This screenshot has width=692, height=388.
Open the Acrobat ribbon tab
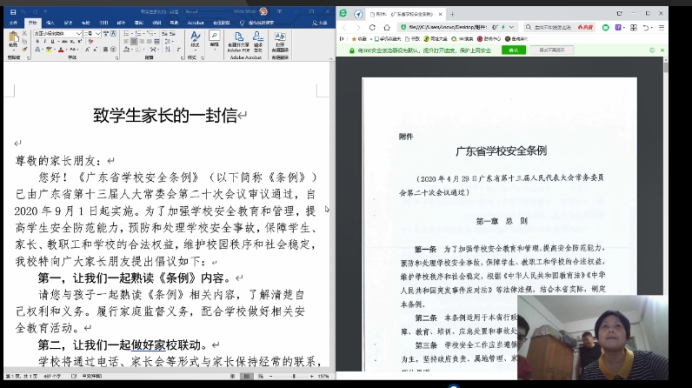pos(196,23)
